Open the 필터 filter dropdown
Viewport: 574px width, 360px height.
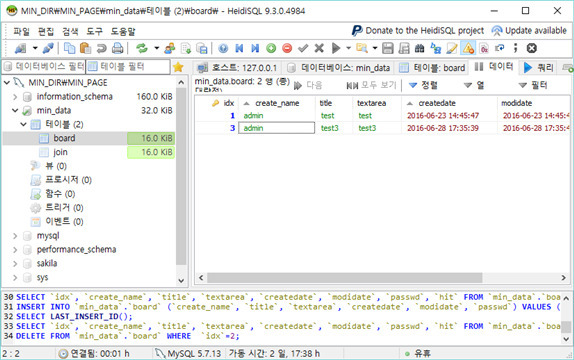533,86
